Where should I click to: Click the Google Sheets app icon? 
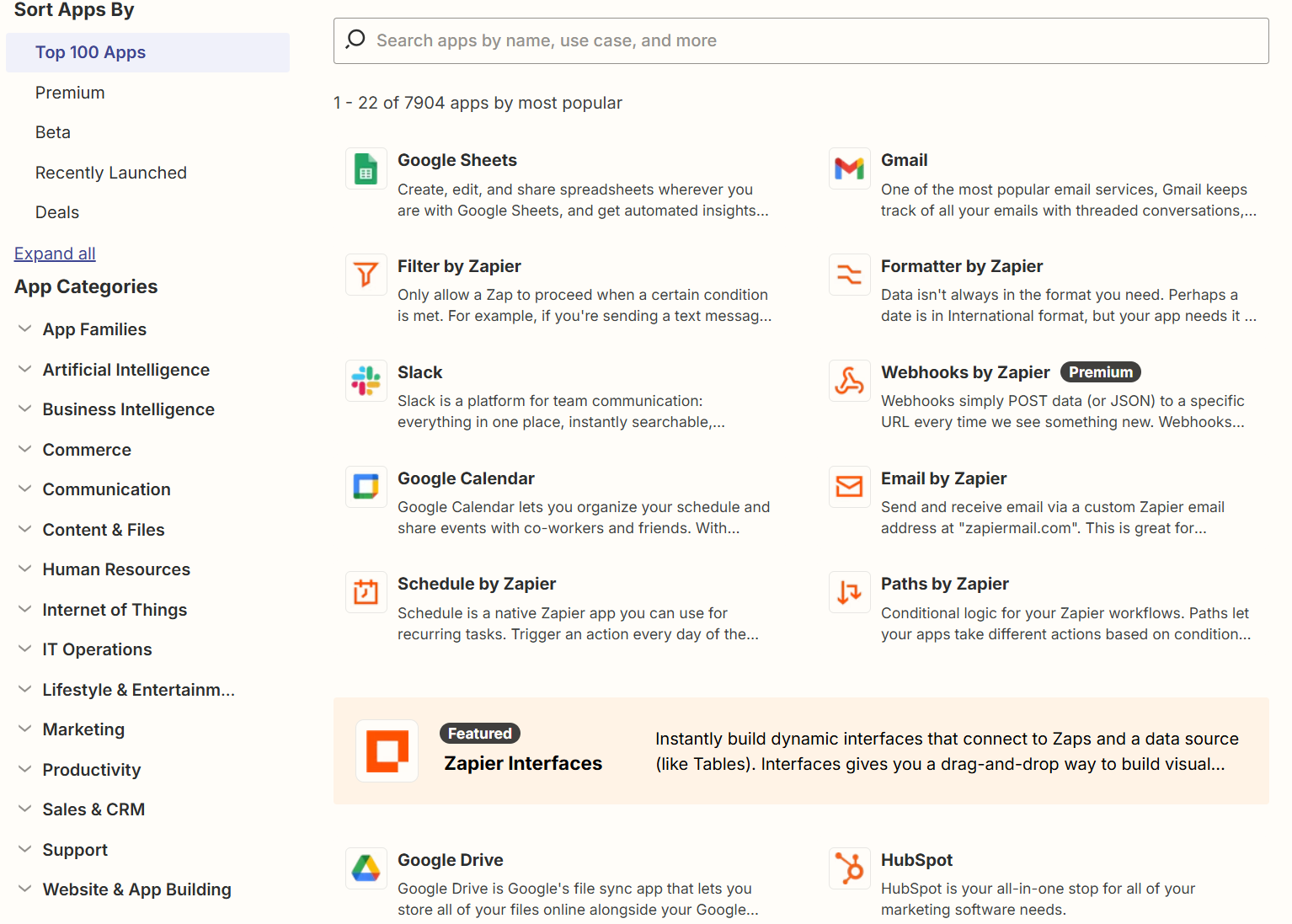[366, 168]
